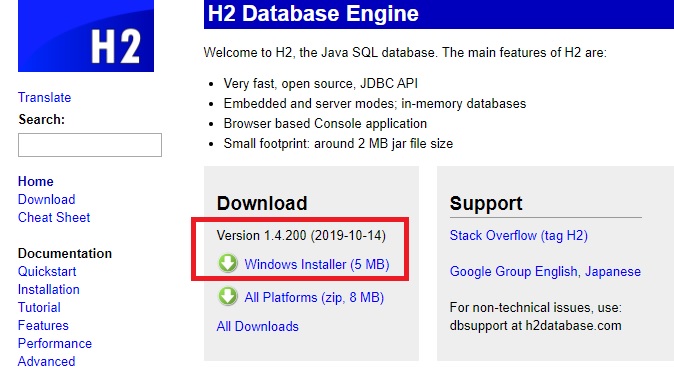This screenshot has width=674, height=372.
Task: Download the Windows Installer (5 MB)
Action: pos(317,264)
